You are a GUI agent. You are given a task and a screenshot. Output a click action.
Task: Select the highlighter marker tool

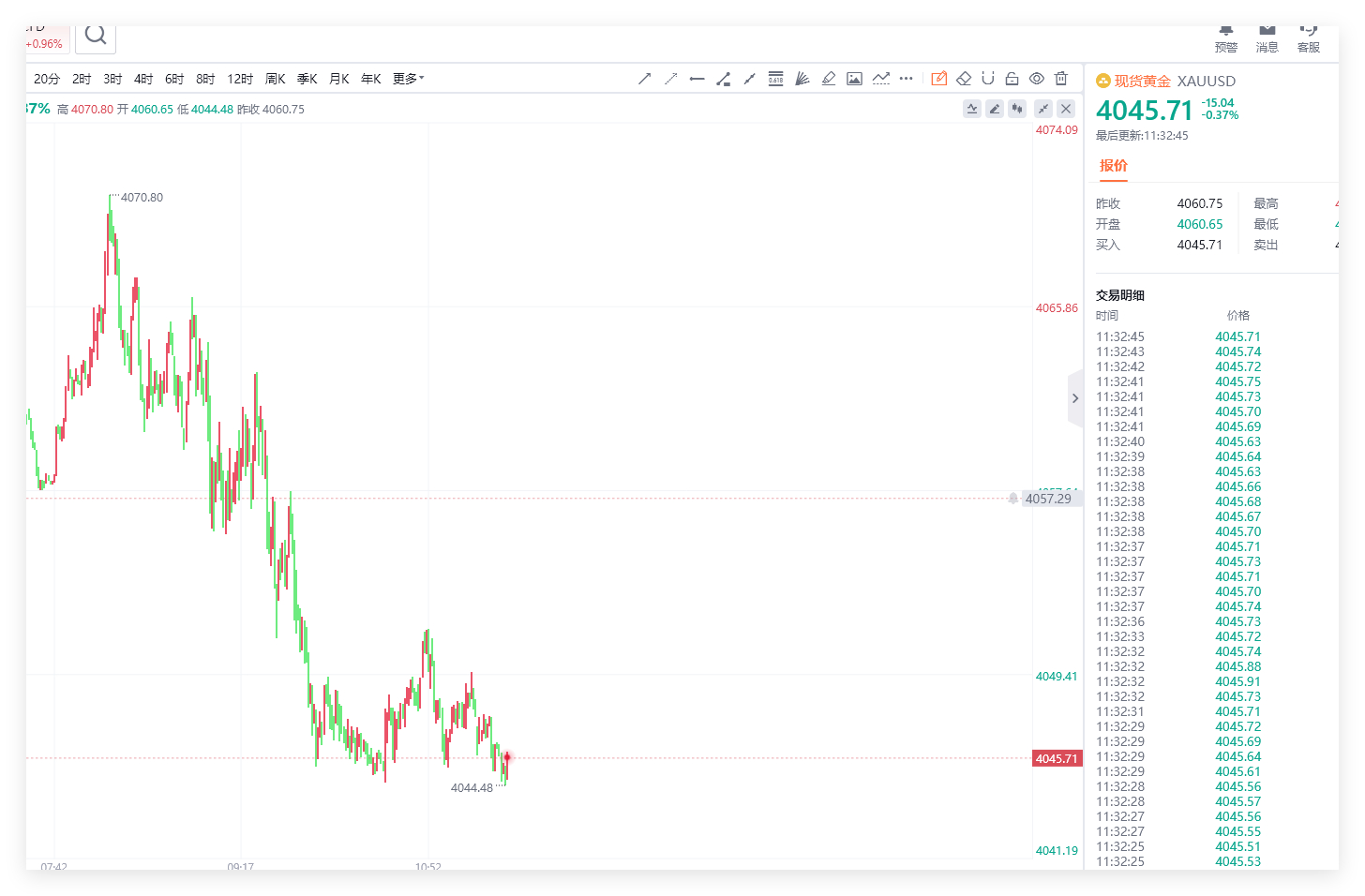coord(828,79)
